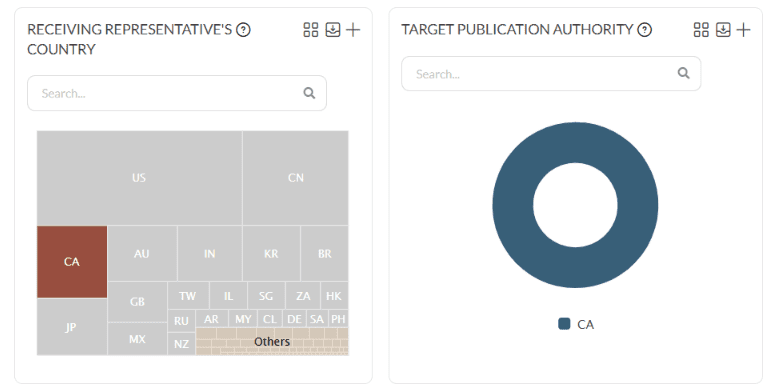Select the JP treemap tile
Image resolution: width=776 pixels, height=387 pixels.
[72, 327]
